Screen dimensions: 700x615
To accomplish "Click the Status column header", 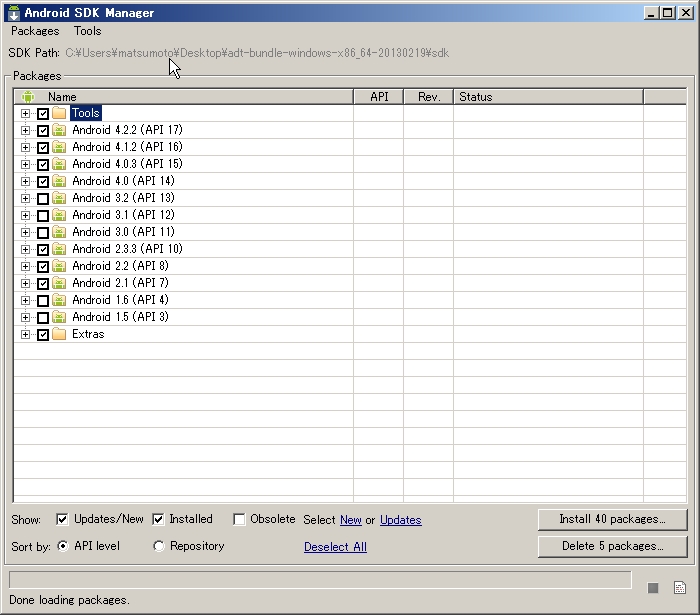I will pyautogui.click(x=549, y=96).
